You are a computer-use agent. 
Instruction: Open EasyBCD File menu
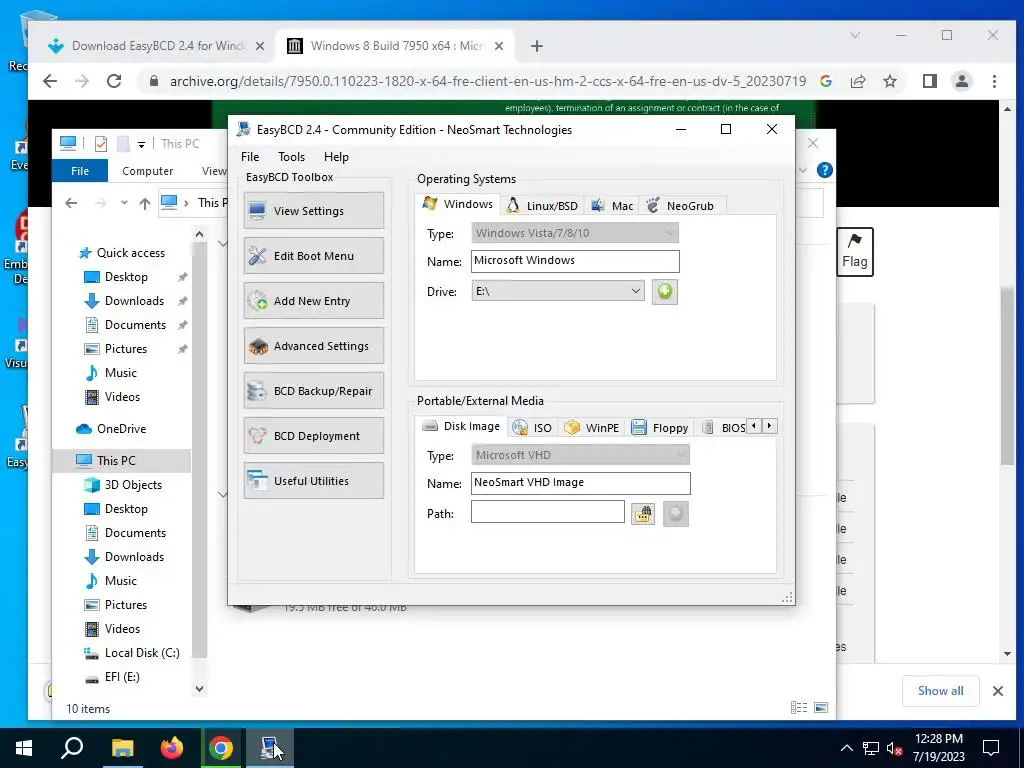pyautogui.click(x=249, y=157)
